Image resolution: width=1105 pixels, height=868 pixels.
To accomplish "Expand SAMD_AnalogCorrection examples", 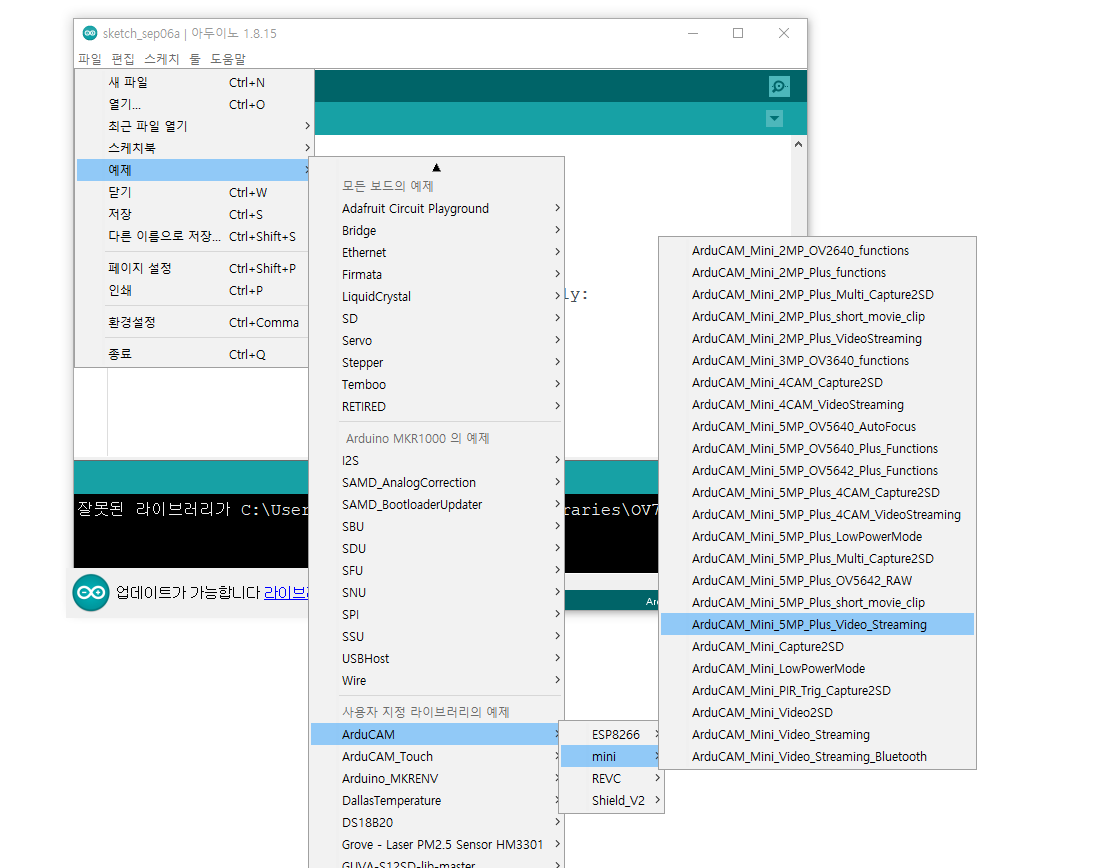I will (x=437, y=483).
